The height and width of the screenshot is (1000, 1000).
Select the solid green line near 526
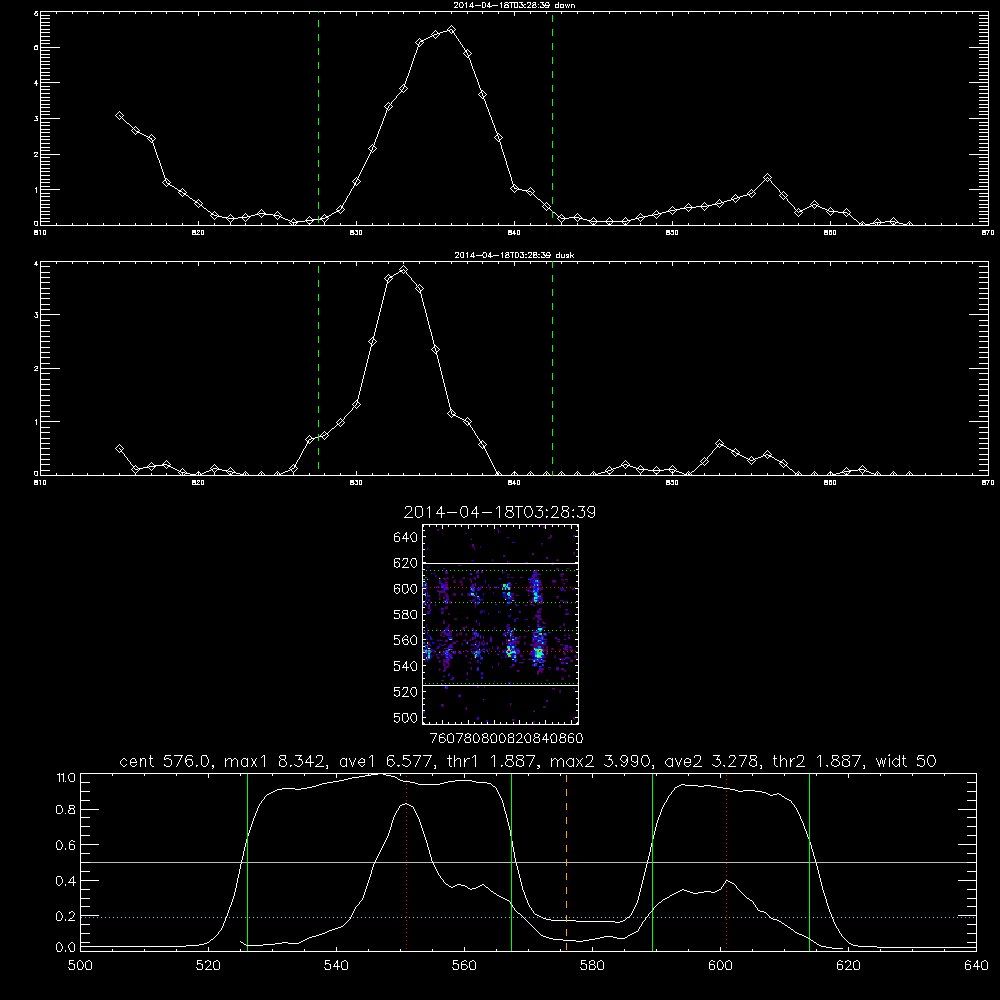[247, 862]
